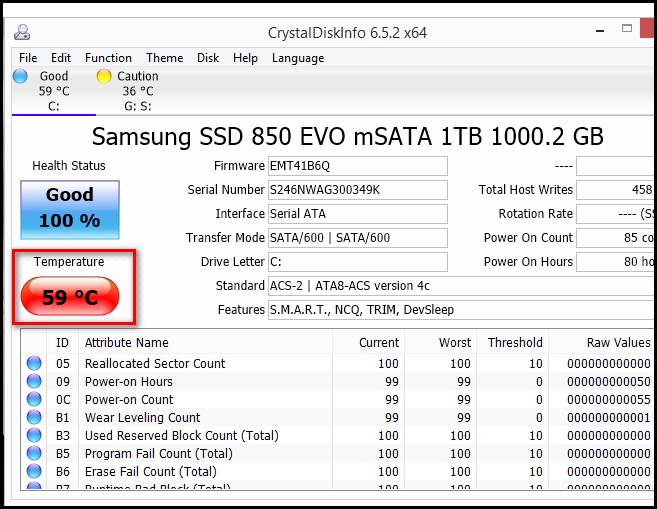Open the Theme menu

click(x=164, y=58)
